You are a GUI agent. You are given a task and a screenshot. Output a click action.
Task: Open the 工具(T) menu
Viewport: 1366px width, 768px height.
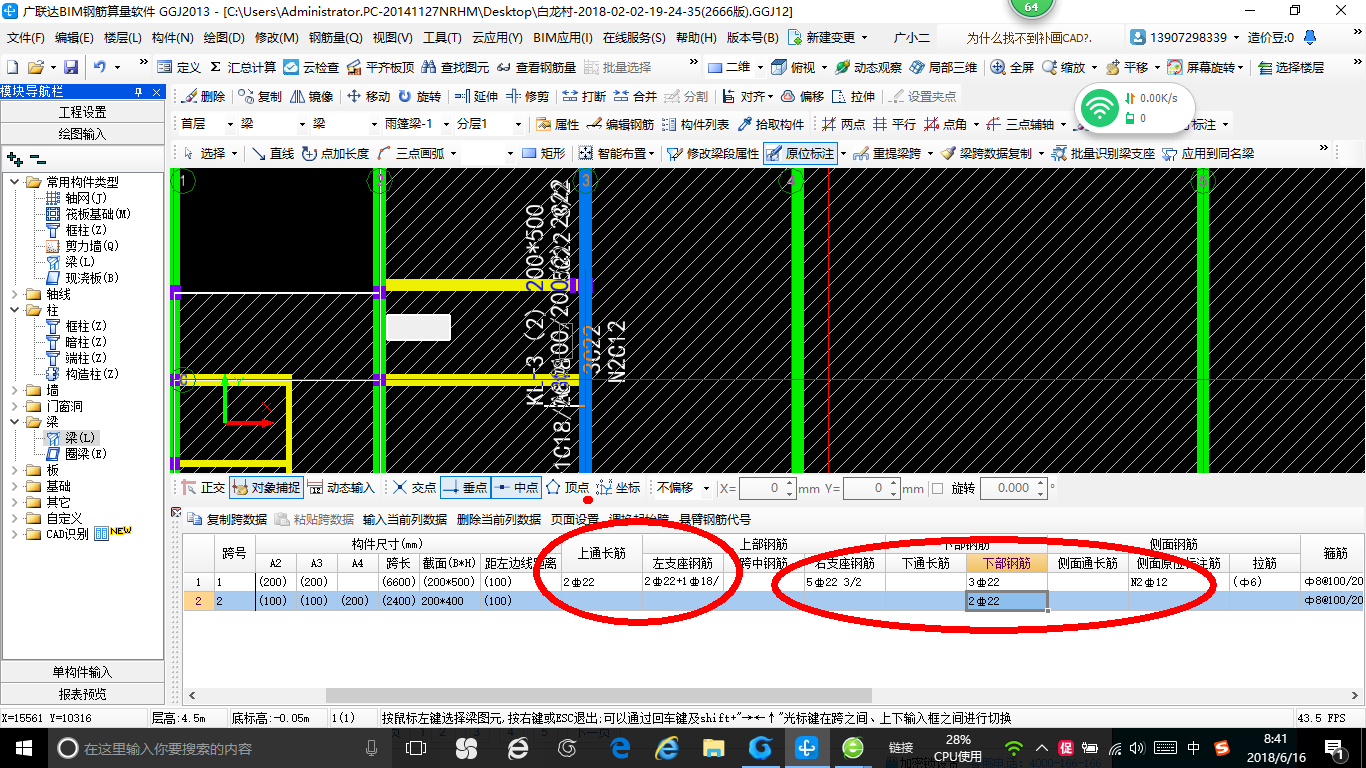tap(443, 38)
